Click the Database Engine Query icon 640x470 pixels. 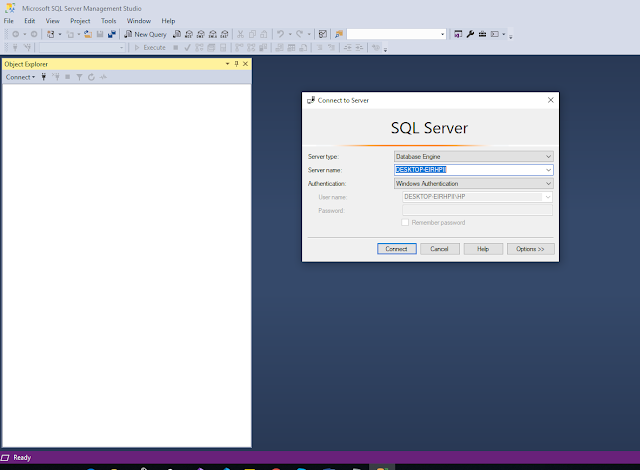(x=177, y=34)
